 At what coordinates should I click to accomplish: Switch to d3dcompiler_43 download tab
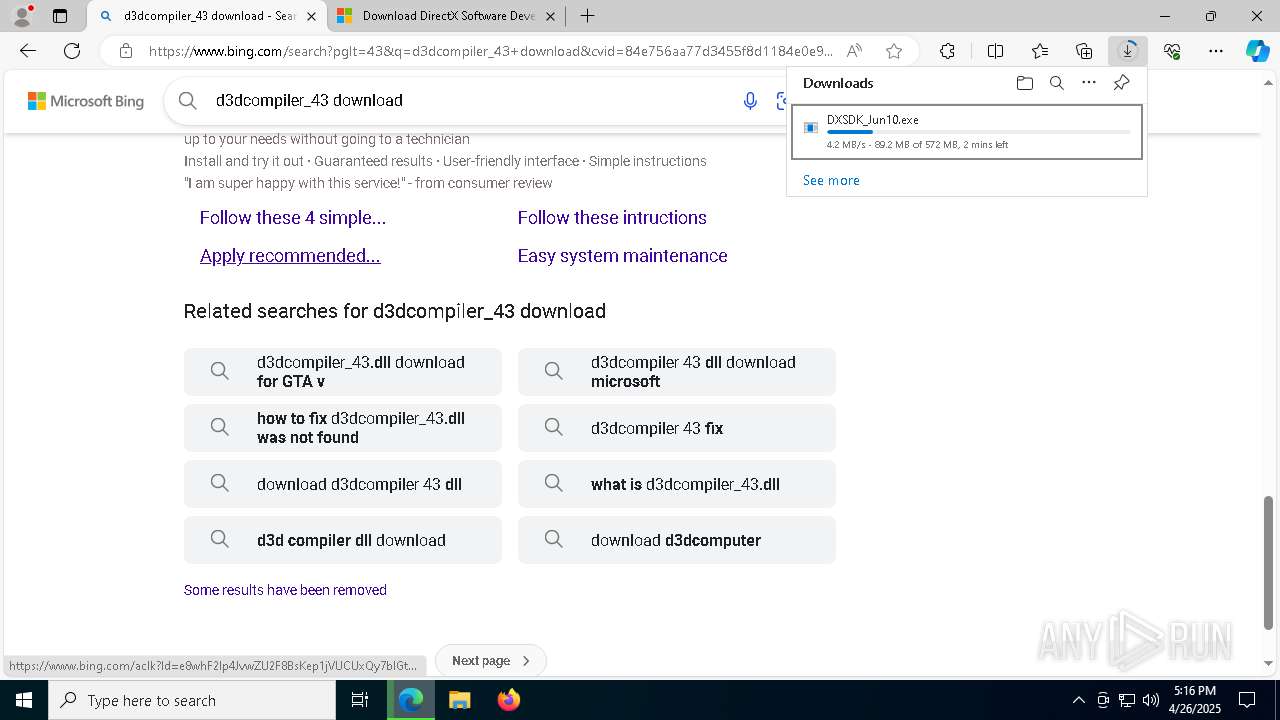pos(207,16)
